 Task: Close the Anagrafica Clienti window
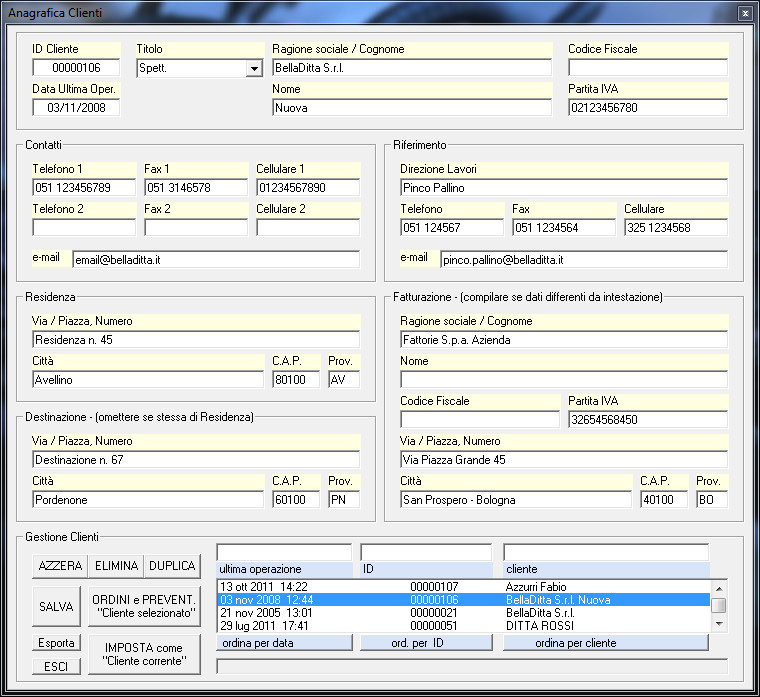[x=744, y=13]
